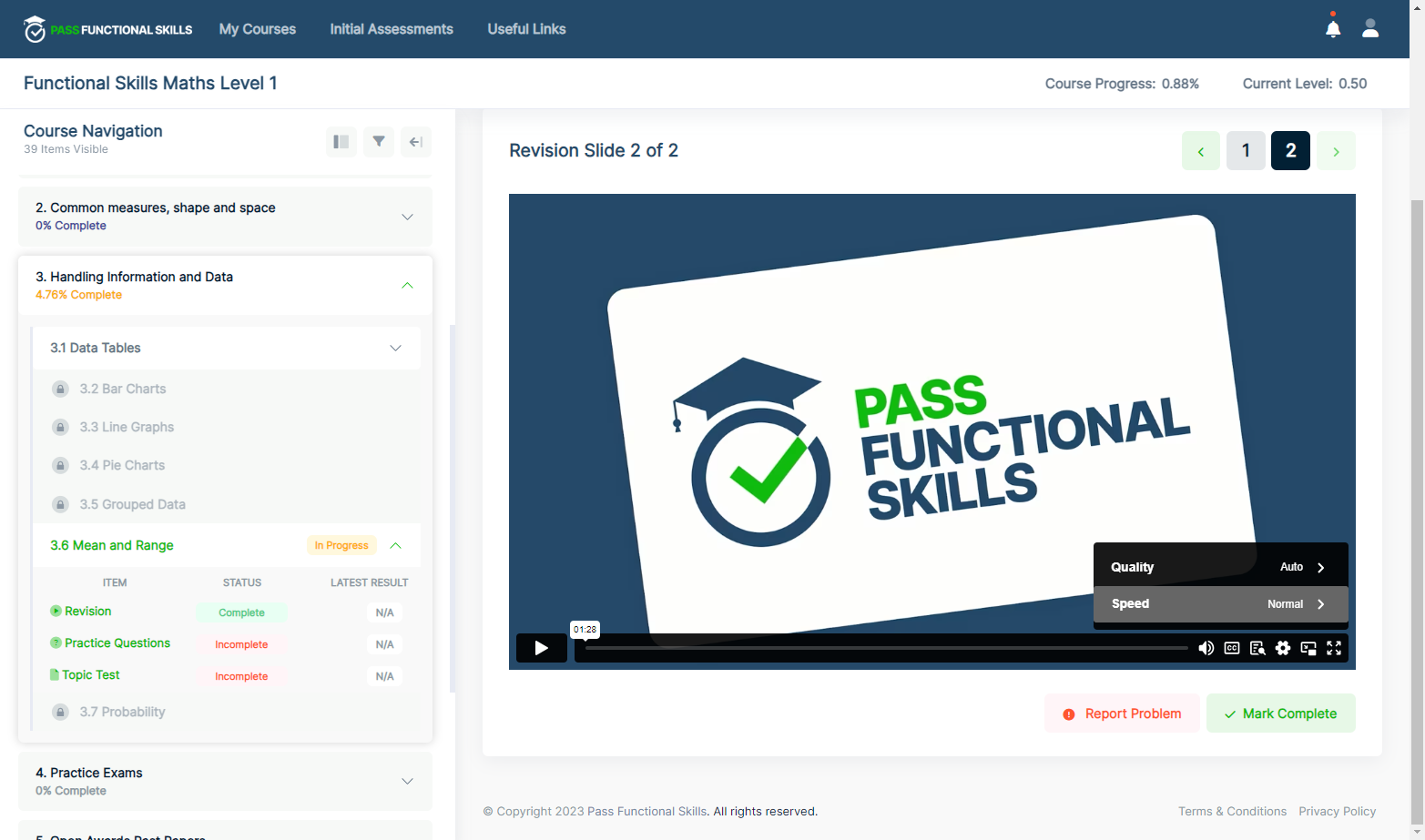Open the Privacy Policy link

coord(1338,811)
